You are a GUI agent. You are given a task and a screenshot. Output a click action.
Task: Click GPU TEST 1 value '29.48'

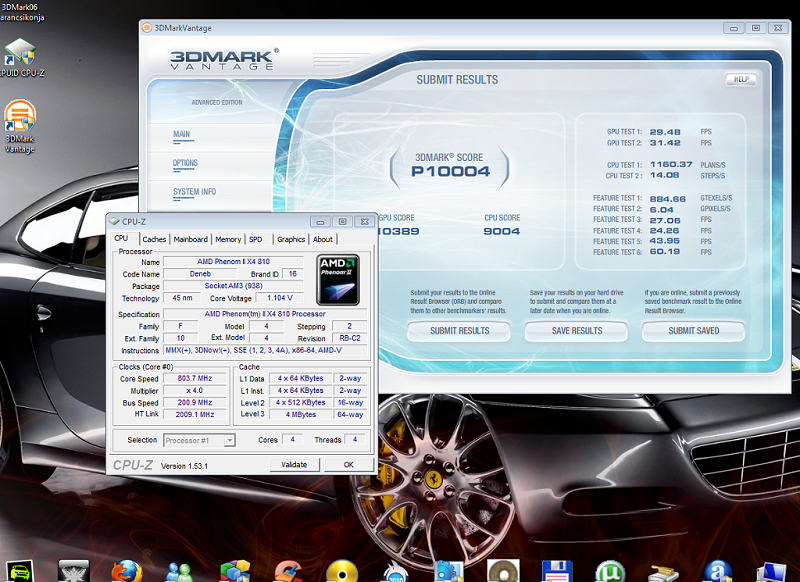click(665, 132)
